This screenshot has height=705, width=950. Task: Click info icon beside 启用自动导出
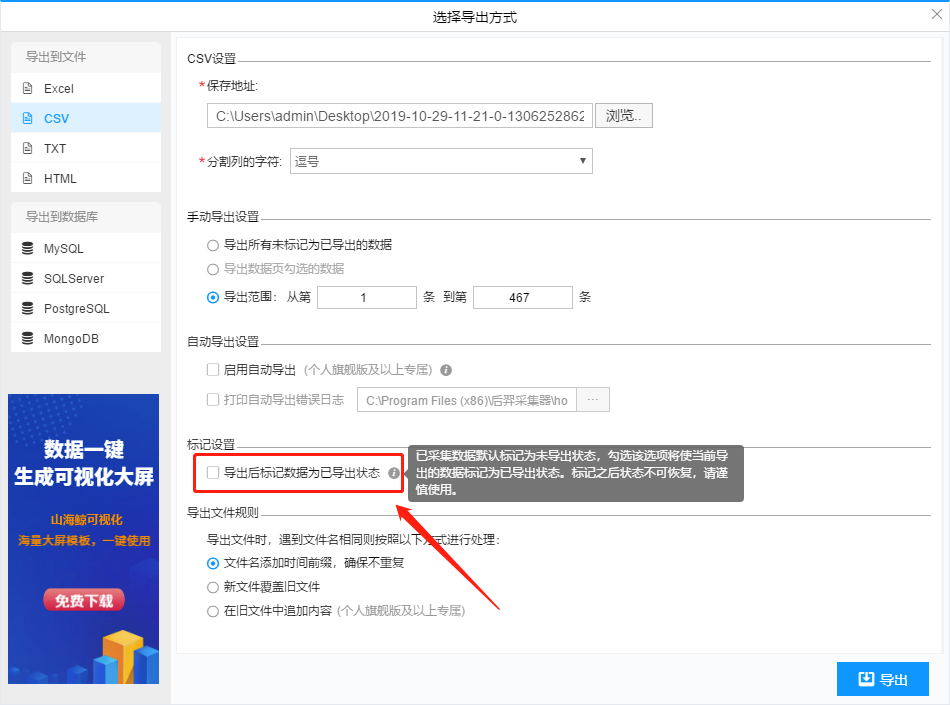tap(446, 370)
